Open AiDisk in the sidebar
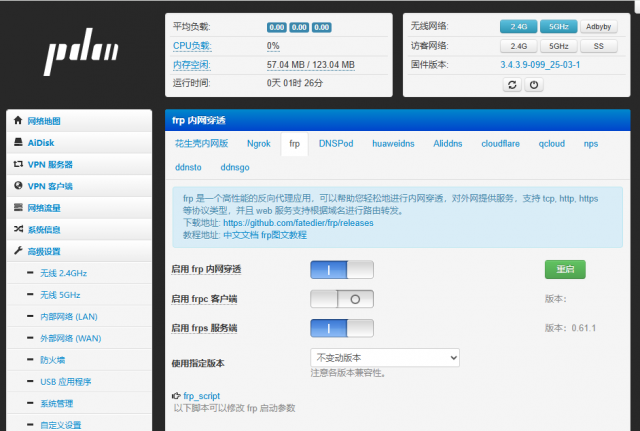This screenshot has height=431, width=640. pyautogui.click(x=79, y=142)
